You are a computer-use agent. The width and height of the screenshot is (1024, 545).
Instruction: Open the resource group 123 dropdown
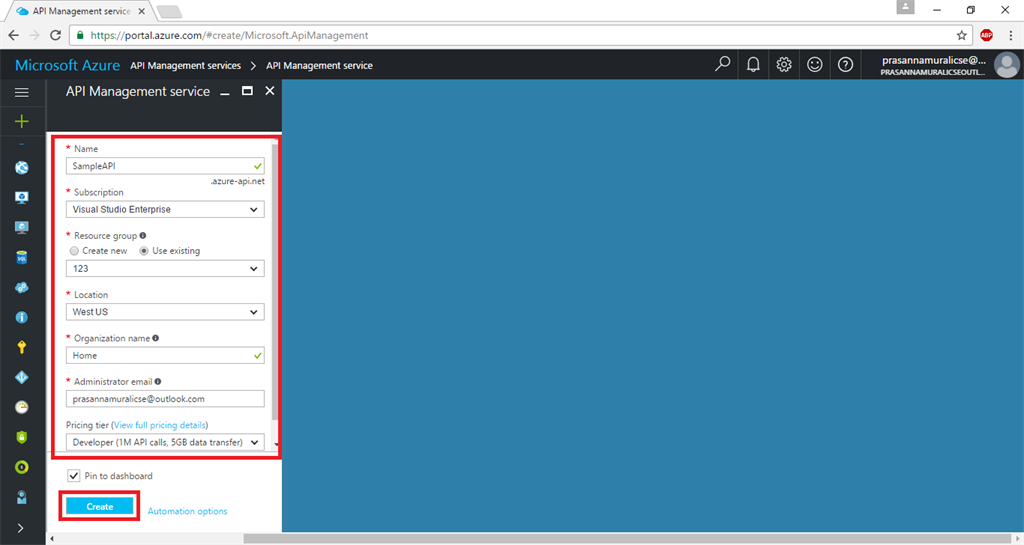pos(165,268)
